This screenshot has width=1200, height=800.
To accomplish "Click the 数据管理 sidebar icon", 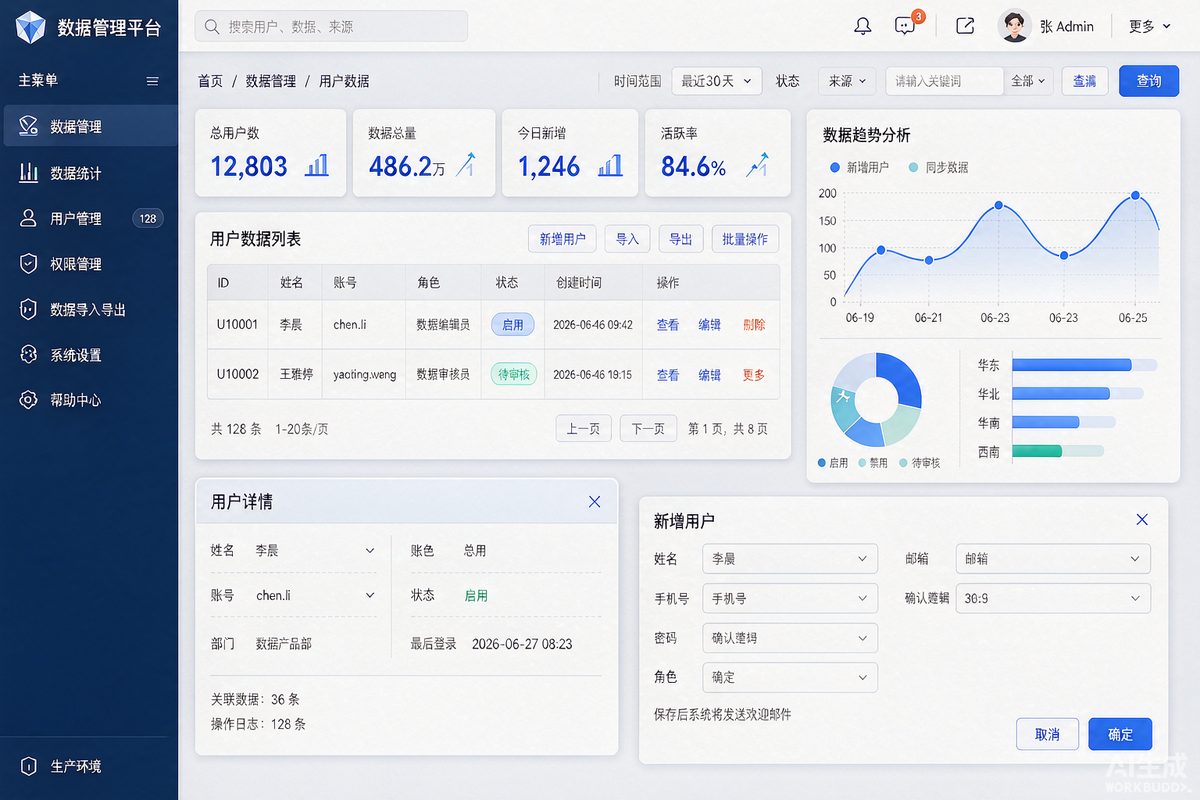I will [28, 127].
